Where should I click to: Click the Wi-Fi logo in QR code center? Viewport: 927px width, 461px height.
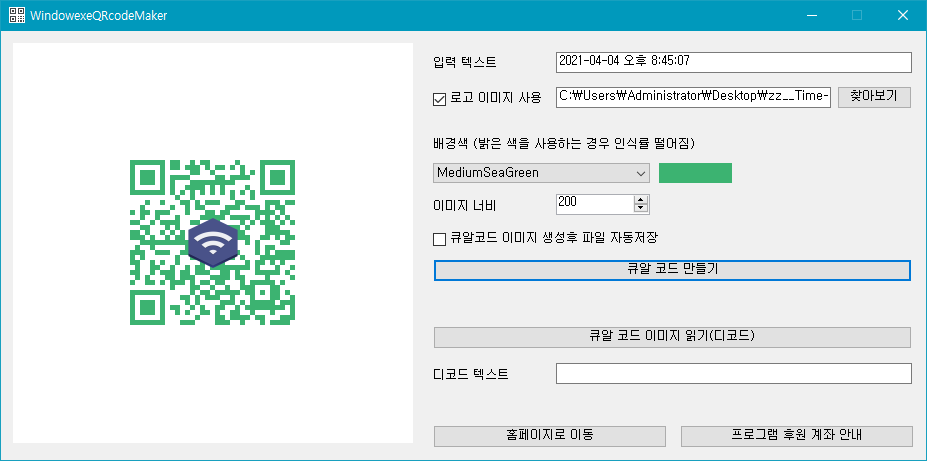(x=213, y=242)
